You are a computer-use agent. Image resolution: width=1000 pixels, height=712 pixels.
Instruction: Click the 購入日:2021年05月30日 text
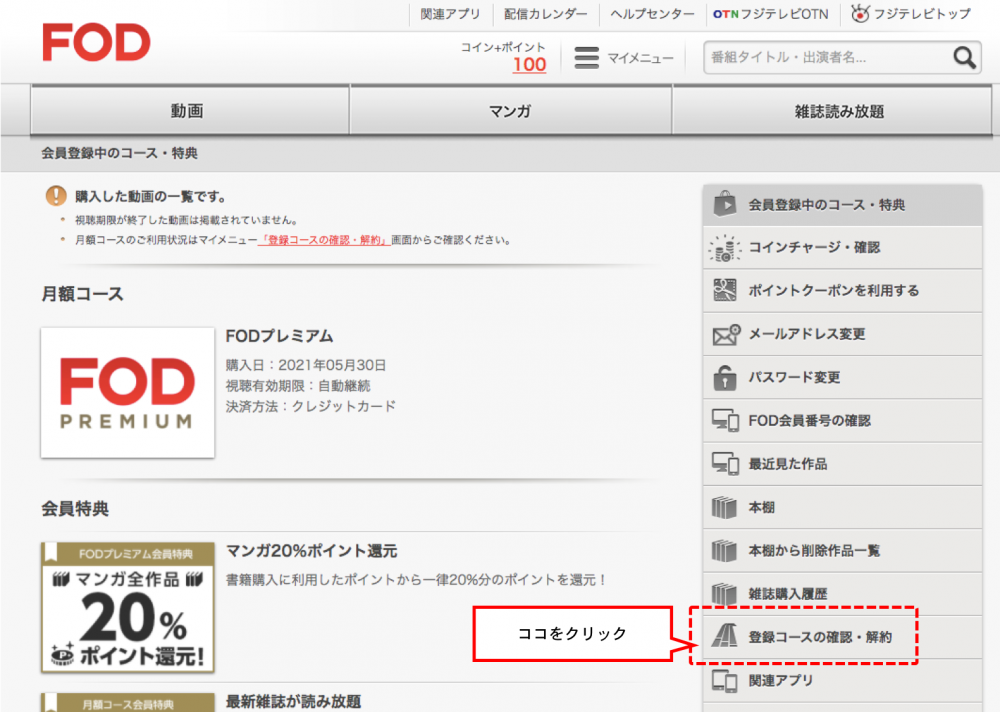coord(305,365)
